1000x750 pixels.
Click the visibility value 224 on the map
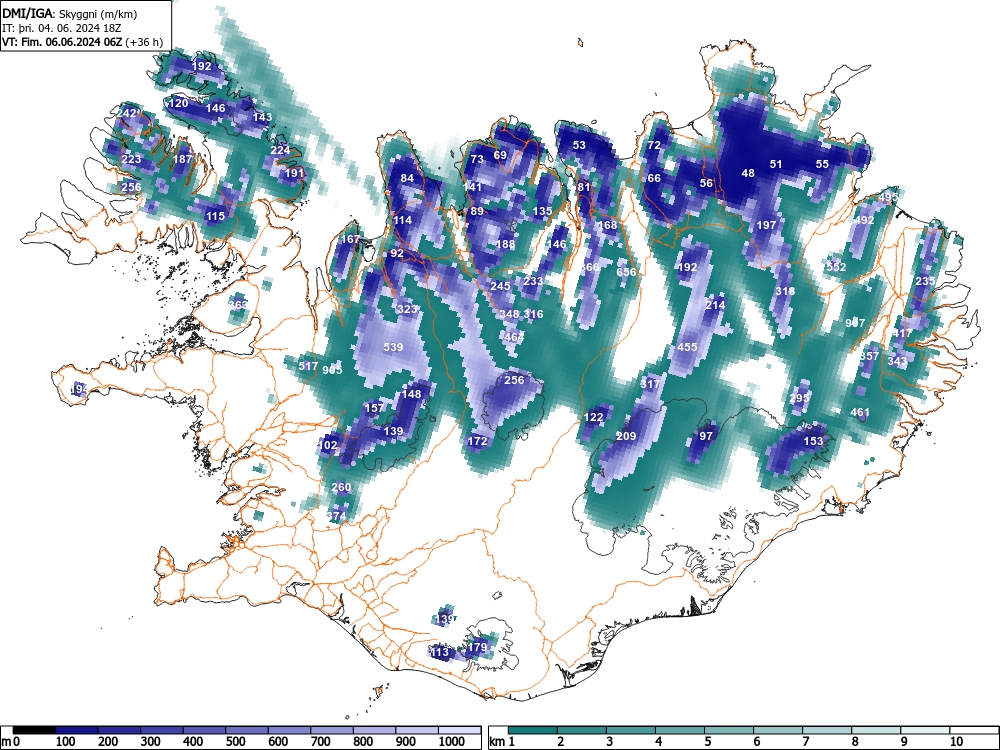click(281, 150)
